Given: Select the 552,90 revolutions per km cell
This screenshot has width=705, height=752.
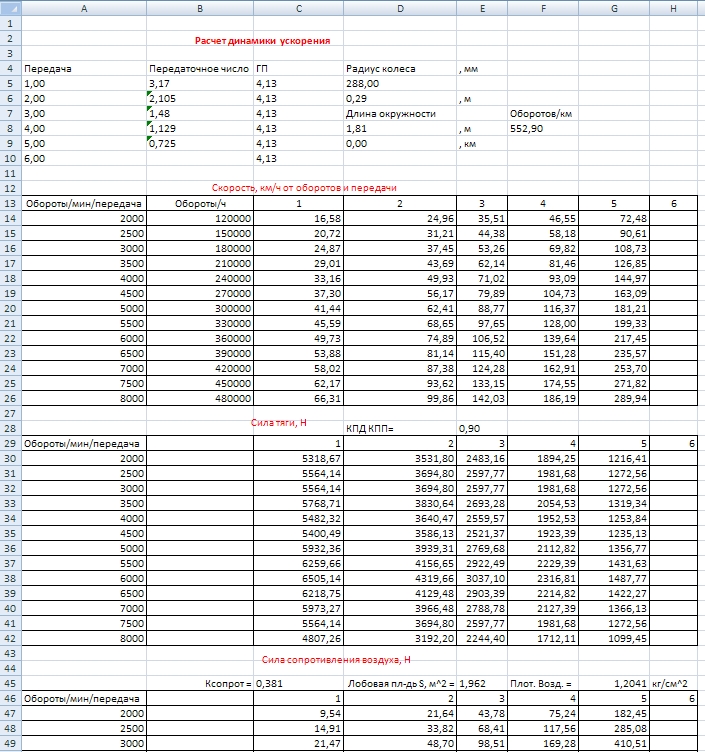Looking at the screenshot, I should (528, 129).
